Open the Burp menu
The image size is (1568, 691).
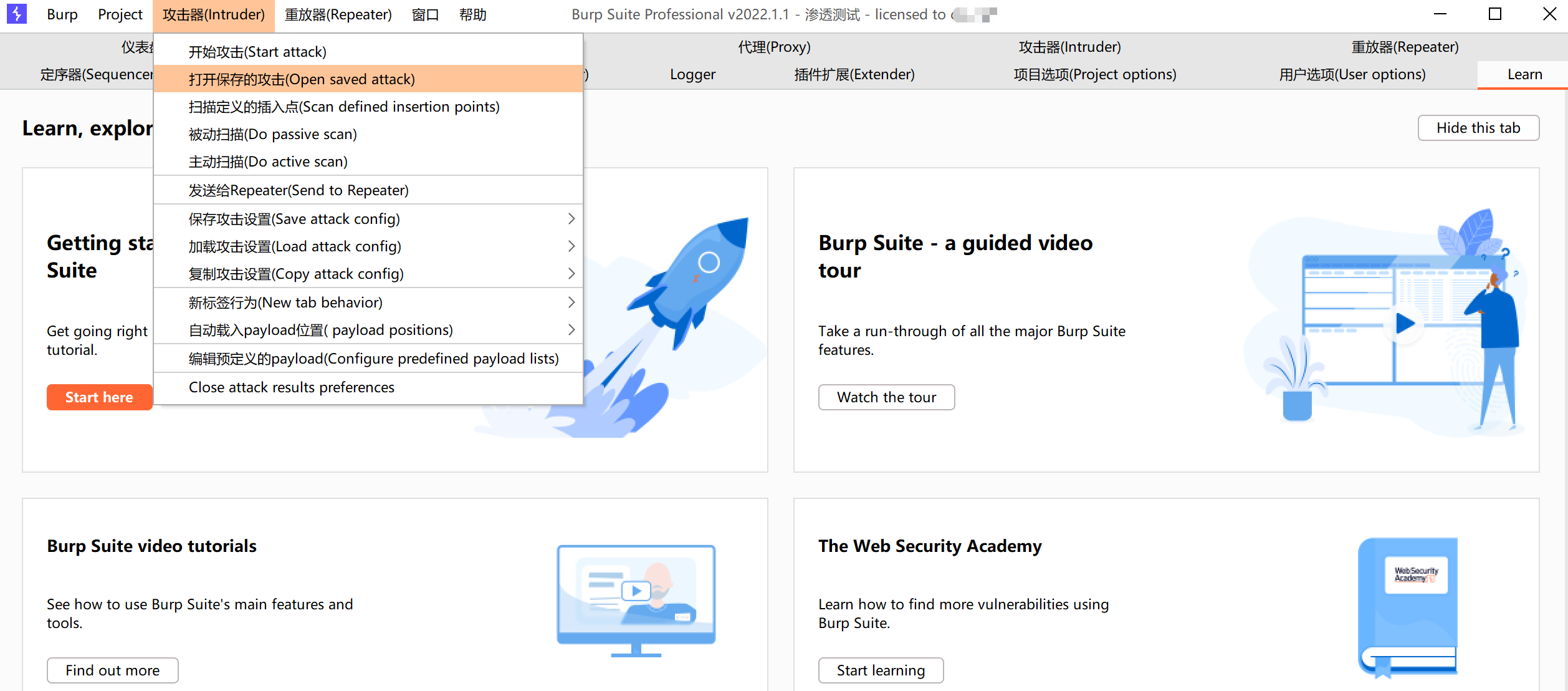point(62,14)
